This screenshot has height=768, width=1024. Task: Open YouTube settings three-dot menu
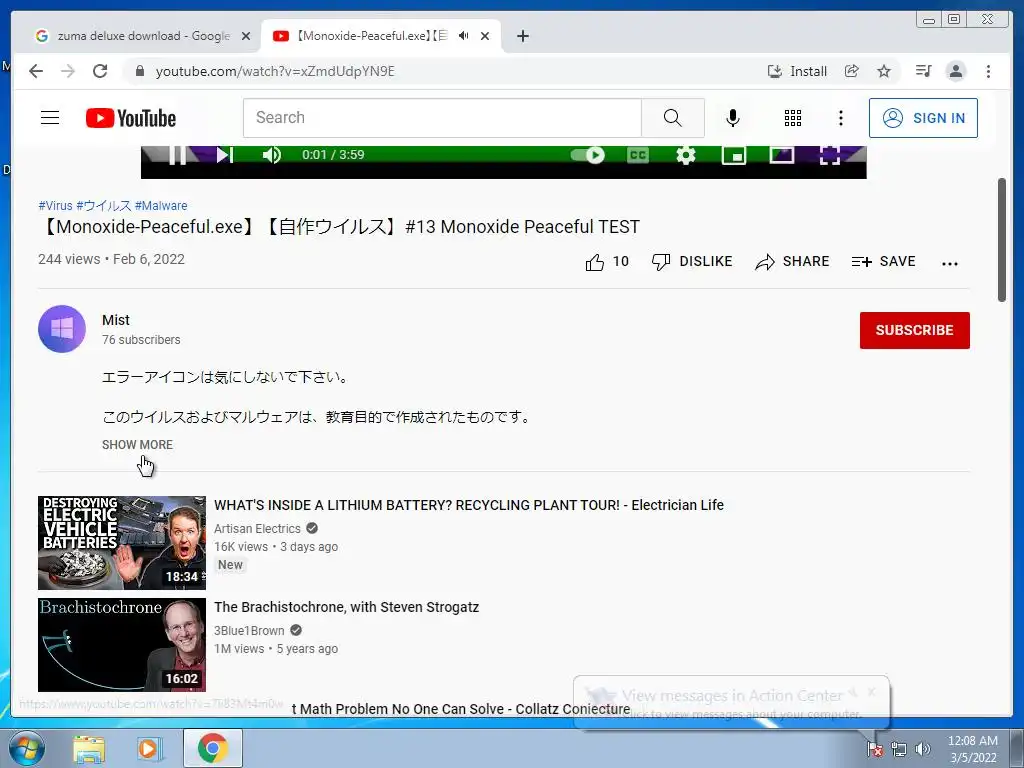pyautogui.click(x=841, y=118)
